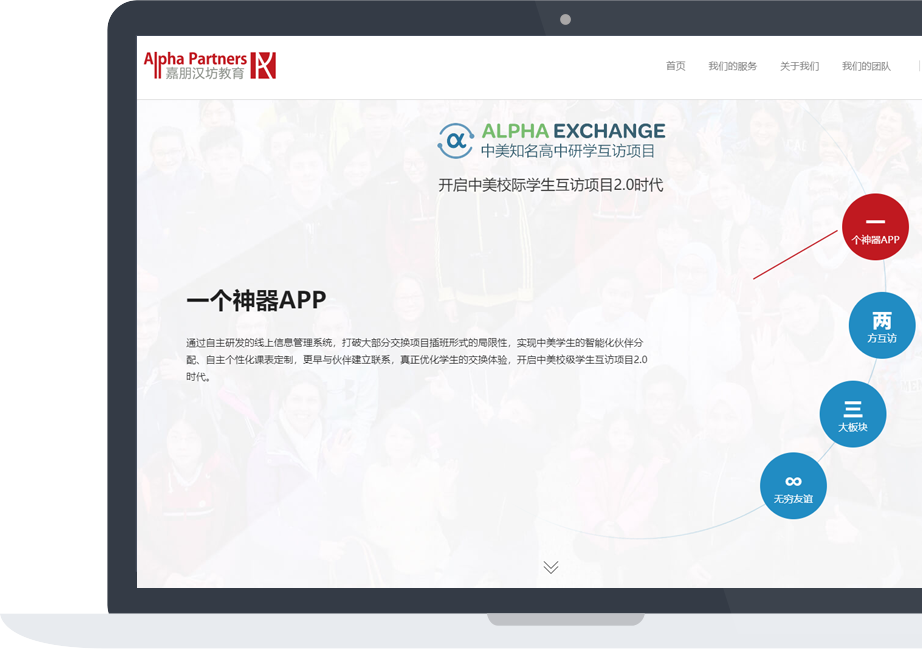Open the 我们的服务 menu item

coord(732,66)
